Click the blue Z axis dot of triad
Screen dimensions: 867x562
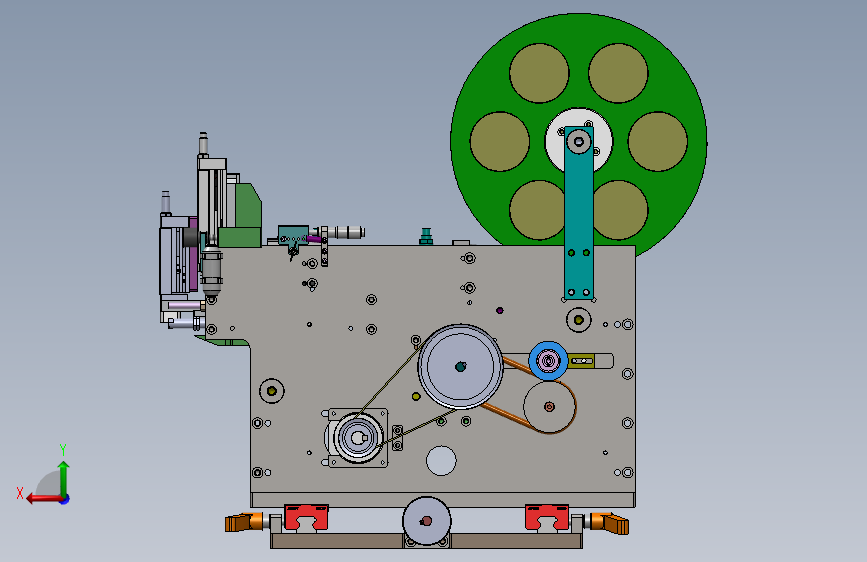coord(65,499)
